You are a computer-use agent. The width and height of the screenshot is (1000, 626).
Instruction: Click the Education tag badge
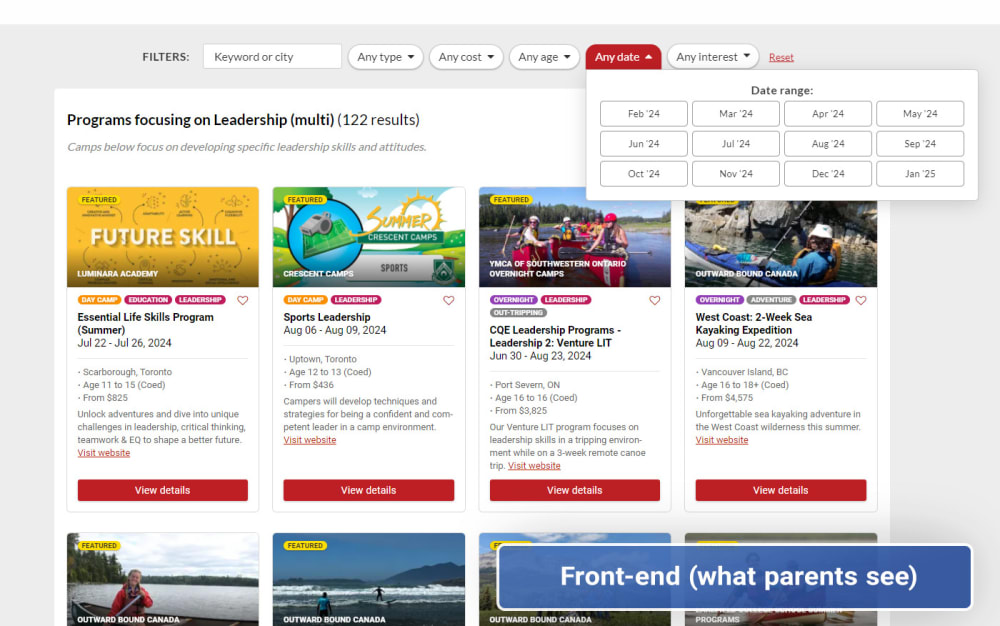(148, 300)
